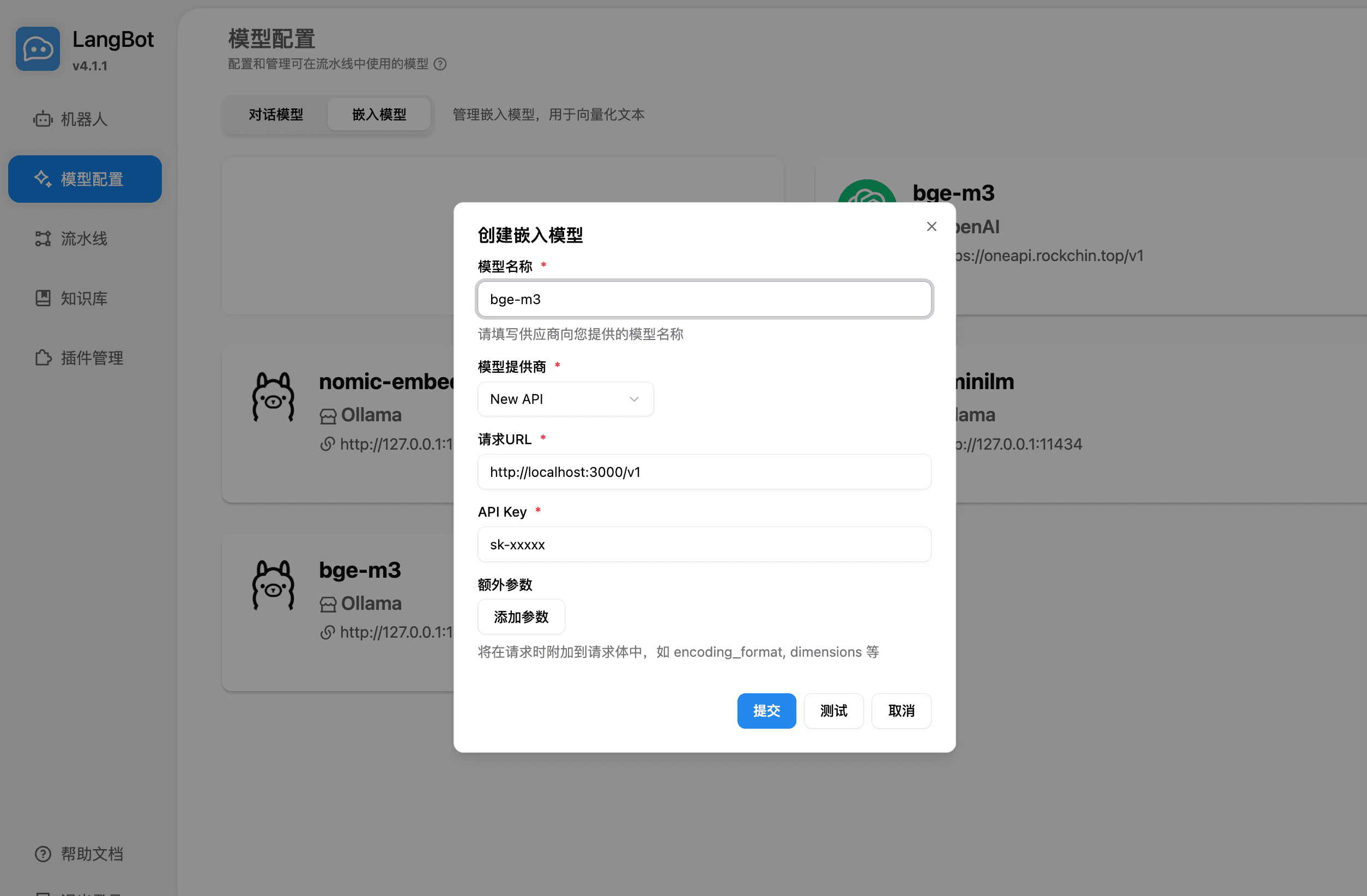
Task: Click the 提交 button
Action: click(767, 711)
